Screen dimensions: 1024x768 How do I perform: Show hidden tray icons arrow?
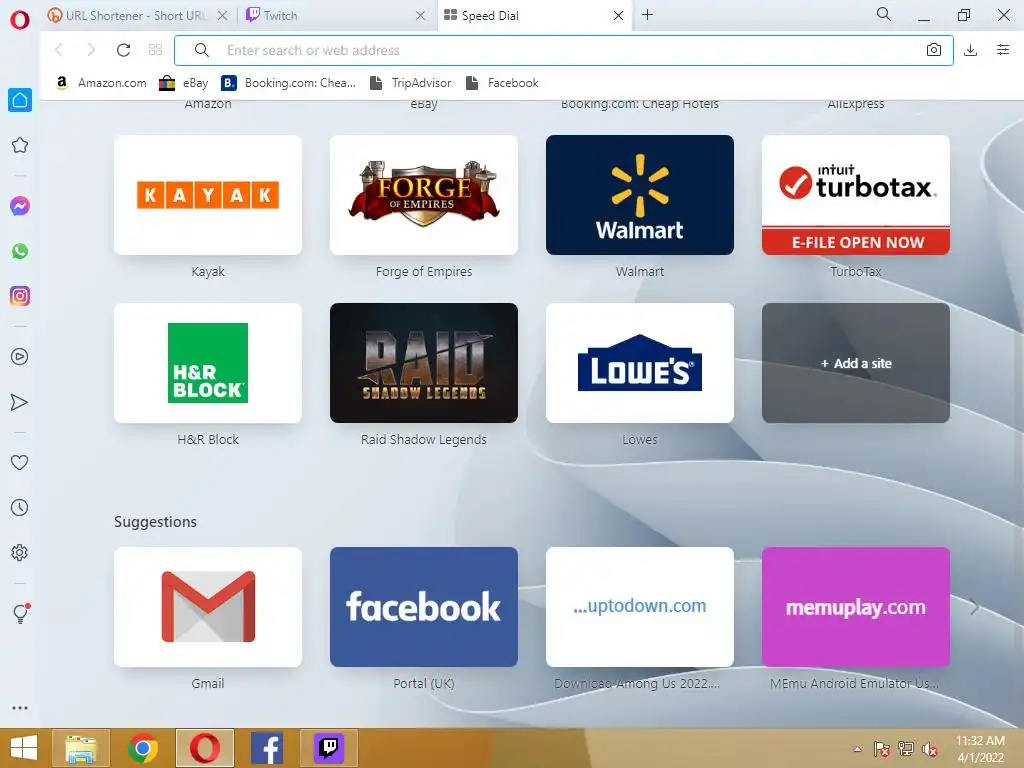click(857, 749)
